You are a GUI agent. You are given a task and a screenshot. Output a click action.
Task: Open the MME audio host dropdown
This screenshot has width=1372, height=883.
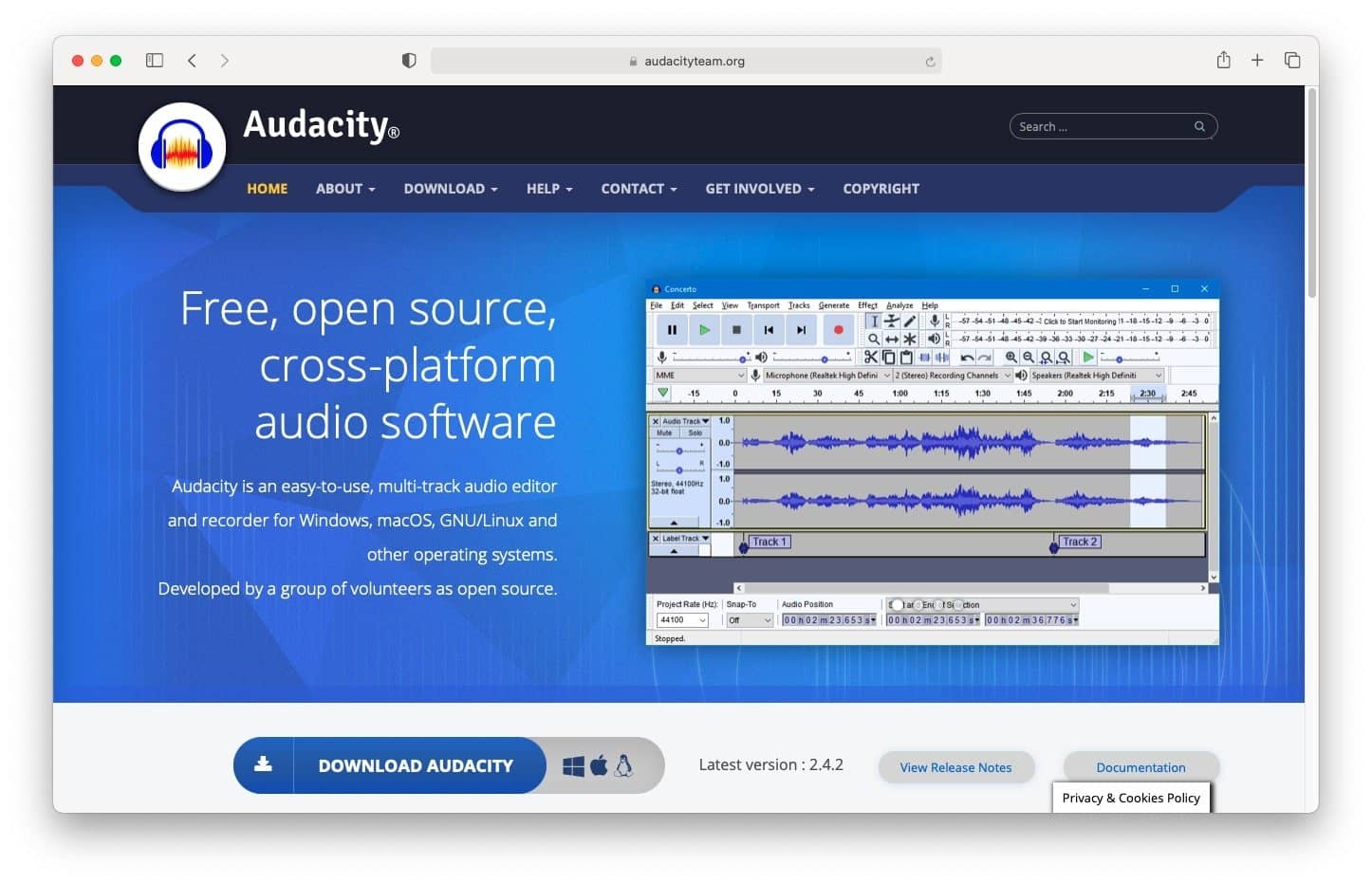click(x=699, y=376)
